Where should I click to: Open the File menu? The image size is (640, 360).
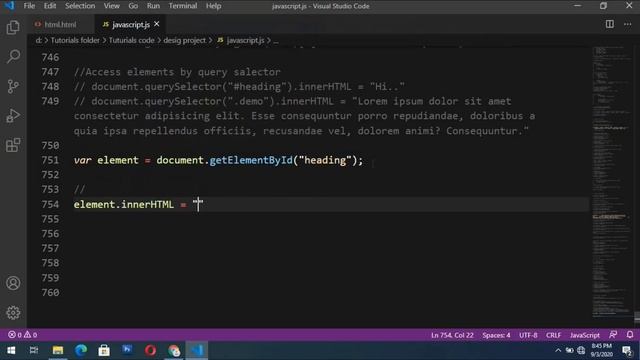(29, 6)
